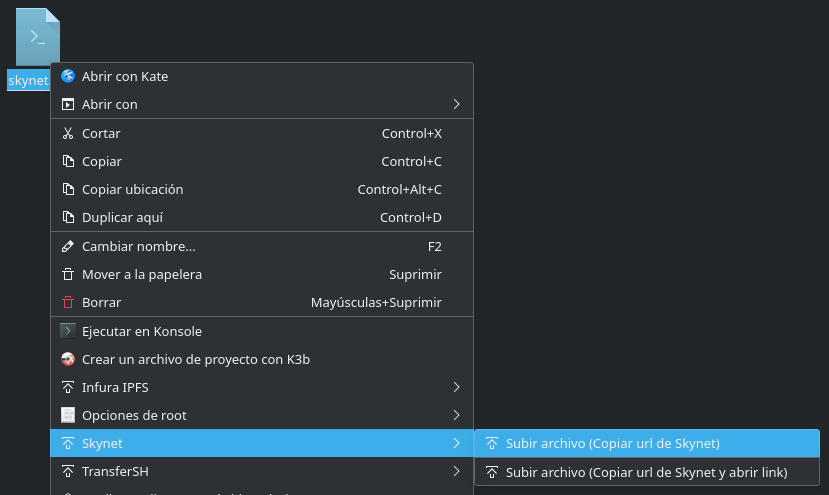Choose Copiar from context menu
The image size is (829, 495).
(x=262, y=161)
